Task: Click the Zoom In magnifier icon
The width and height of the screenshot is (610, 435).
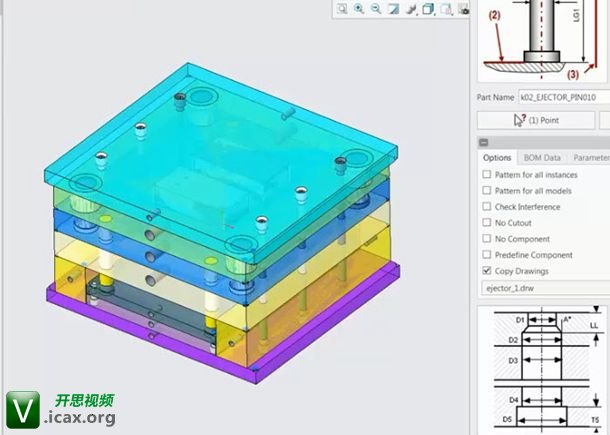Action: [x=359, y=9]
